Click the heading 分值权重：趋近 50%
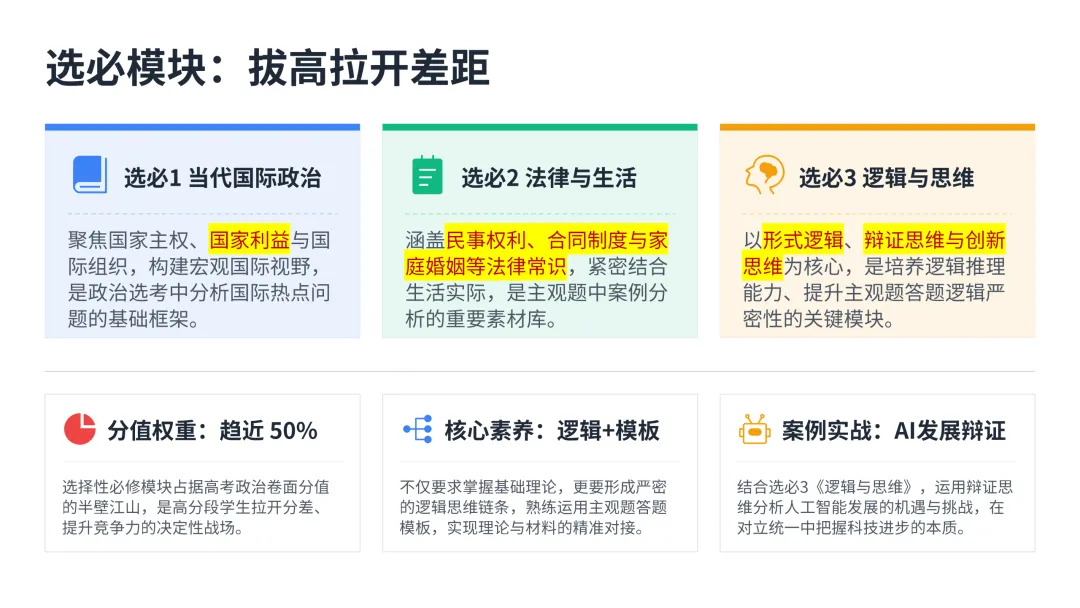 pos(212,430)
